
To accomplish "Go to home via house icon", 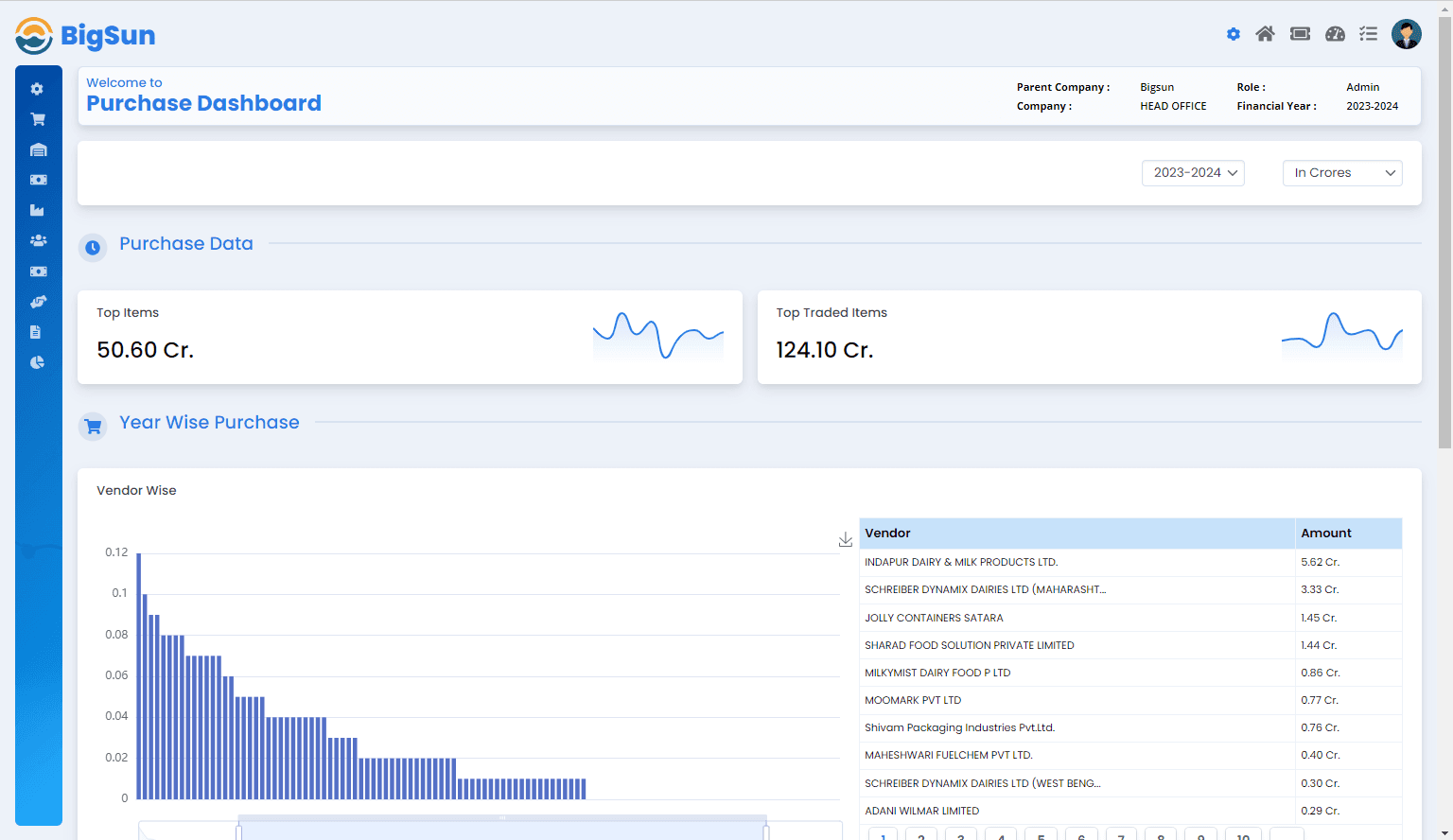I will [1265, 34].
